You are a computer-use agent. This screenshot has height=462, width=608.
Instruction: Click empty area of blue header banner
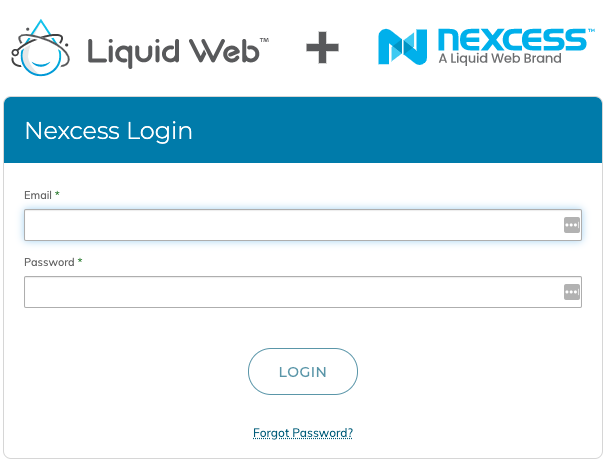coord(396,130)
